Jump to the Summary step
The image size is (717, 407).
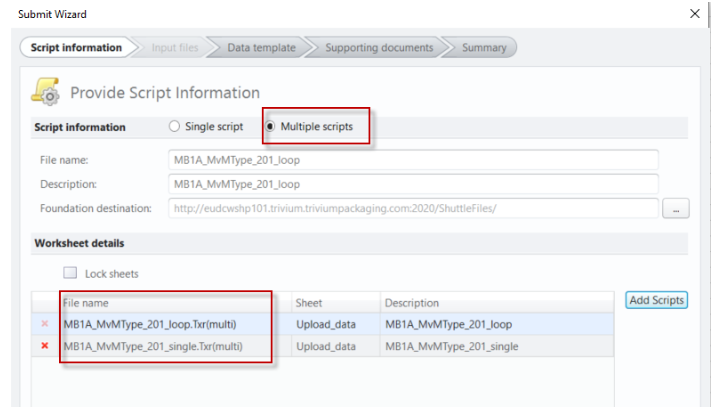[483, 47]
